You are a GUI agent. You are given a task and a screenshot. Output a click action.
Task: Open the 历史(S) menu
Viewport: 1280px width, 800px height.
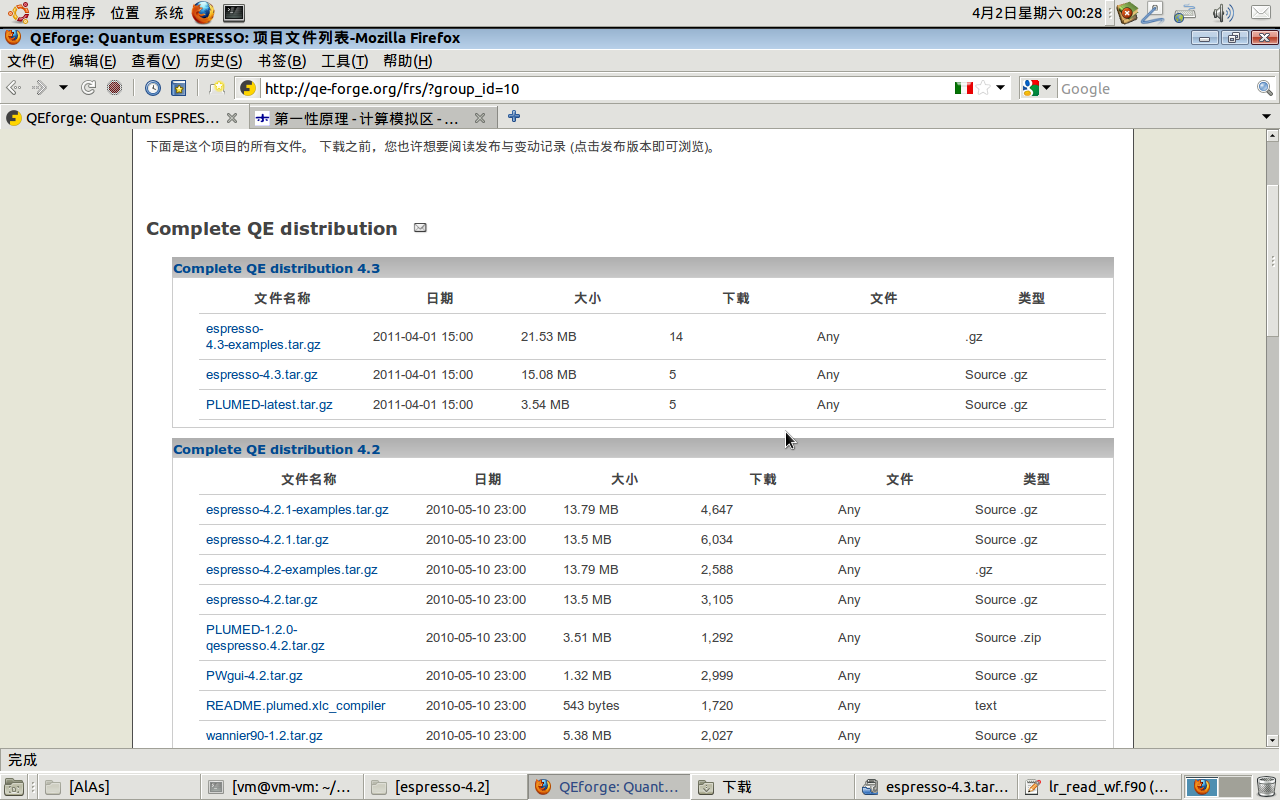[x=218, y=61]
